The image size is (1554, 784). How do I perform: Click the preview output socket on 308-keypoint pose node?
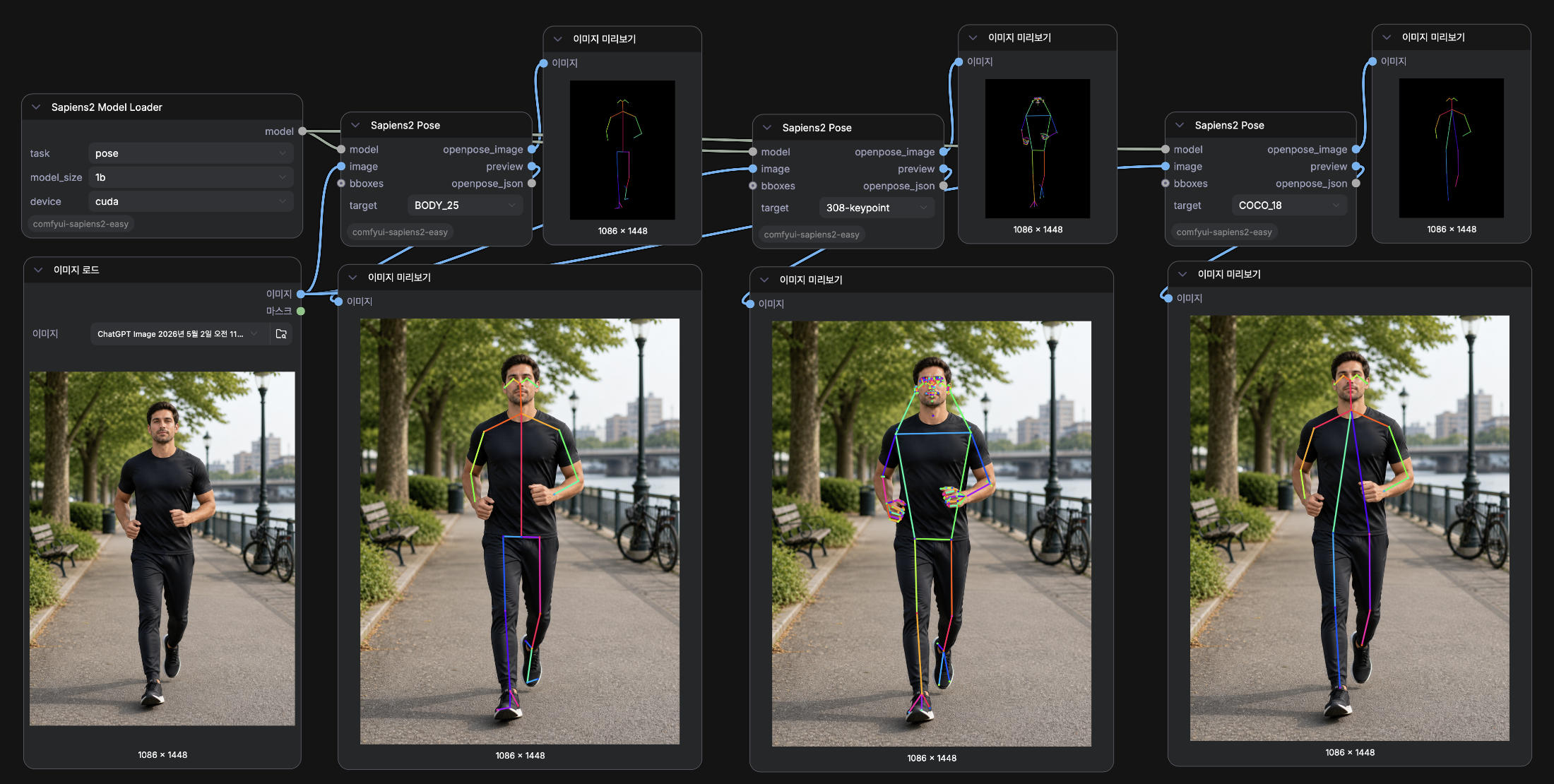pyautogui.click(x=944, y=169)
